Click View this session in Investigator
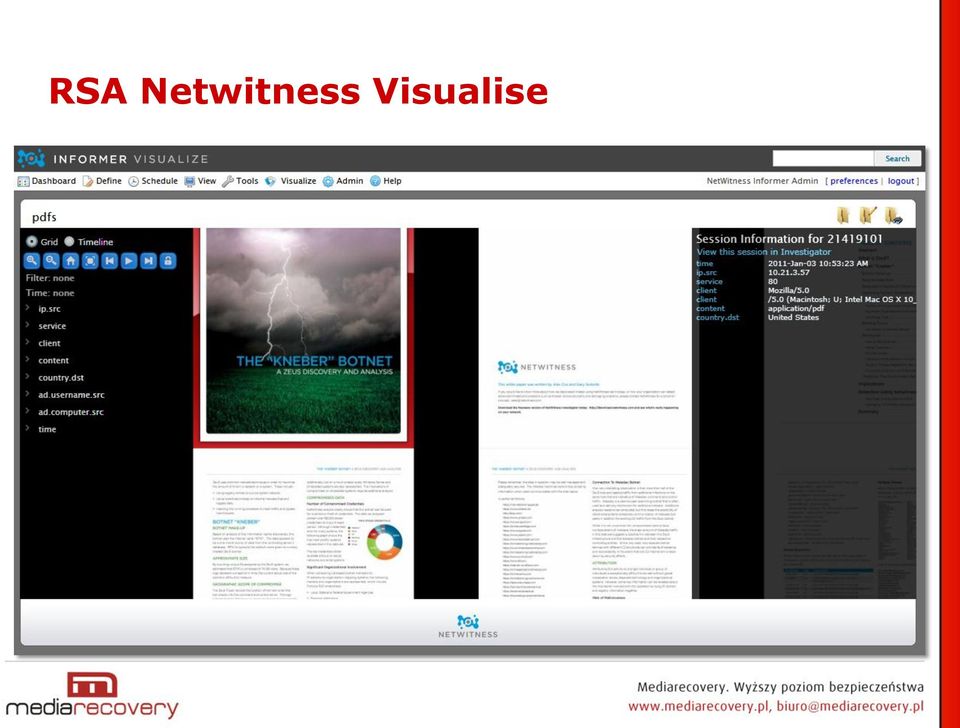Image resolution: width=960 pixels, height=728 pixels. point(763,252)
